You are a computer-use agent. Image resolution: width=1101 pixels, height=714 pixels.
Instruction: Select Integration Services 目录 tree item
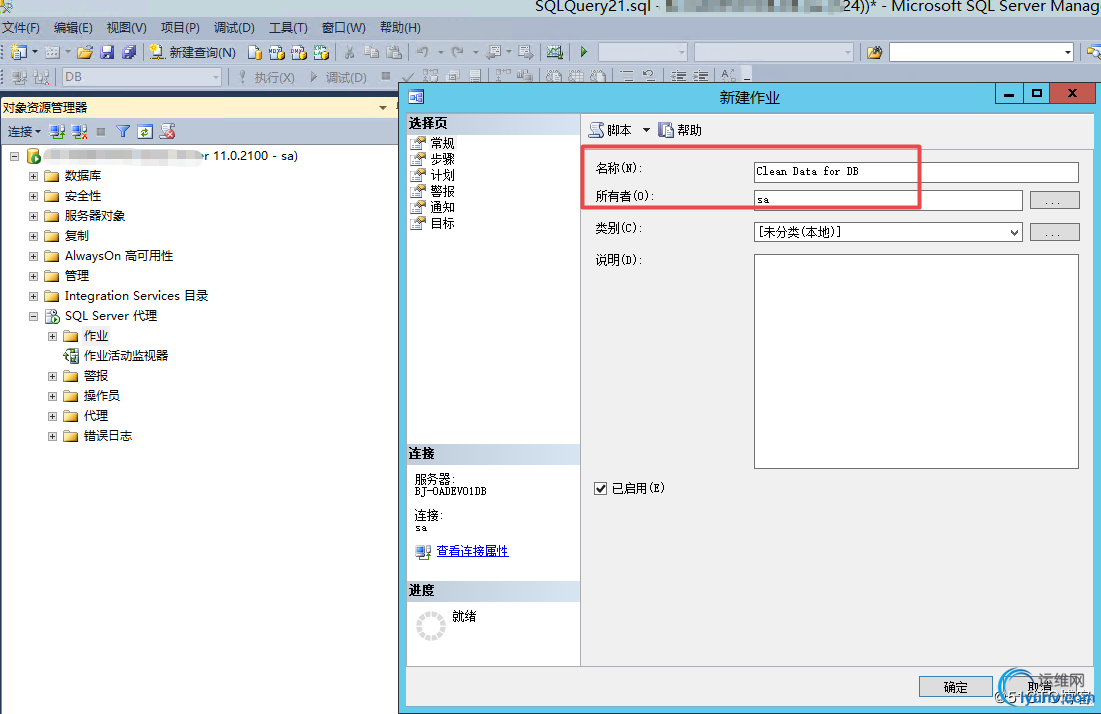[x=136, y=296]
